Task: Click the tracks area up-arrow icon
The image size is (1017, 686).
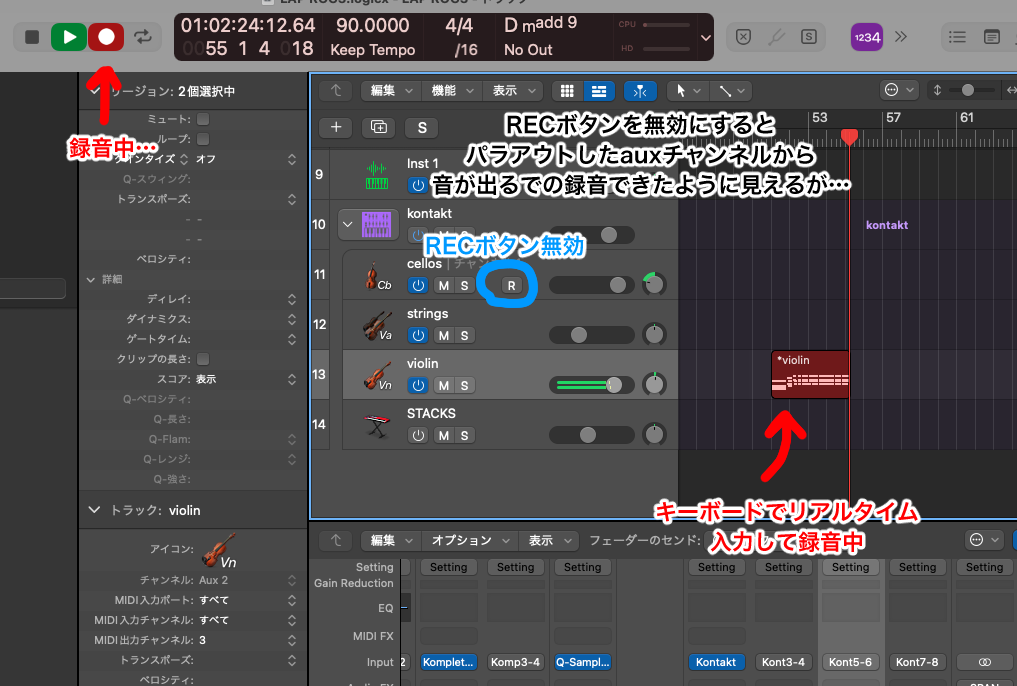Action: (336, 91)
